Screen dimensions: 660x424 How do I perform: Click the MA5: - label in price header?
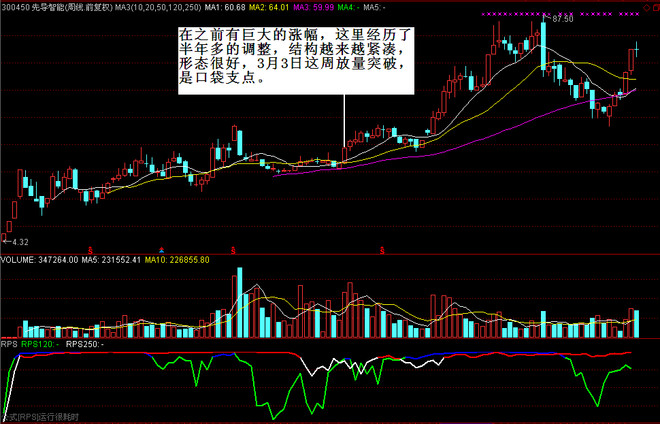click(375, 7)
